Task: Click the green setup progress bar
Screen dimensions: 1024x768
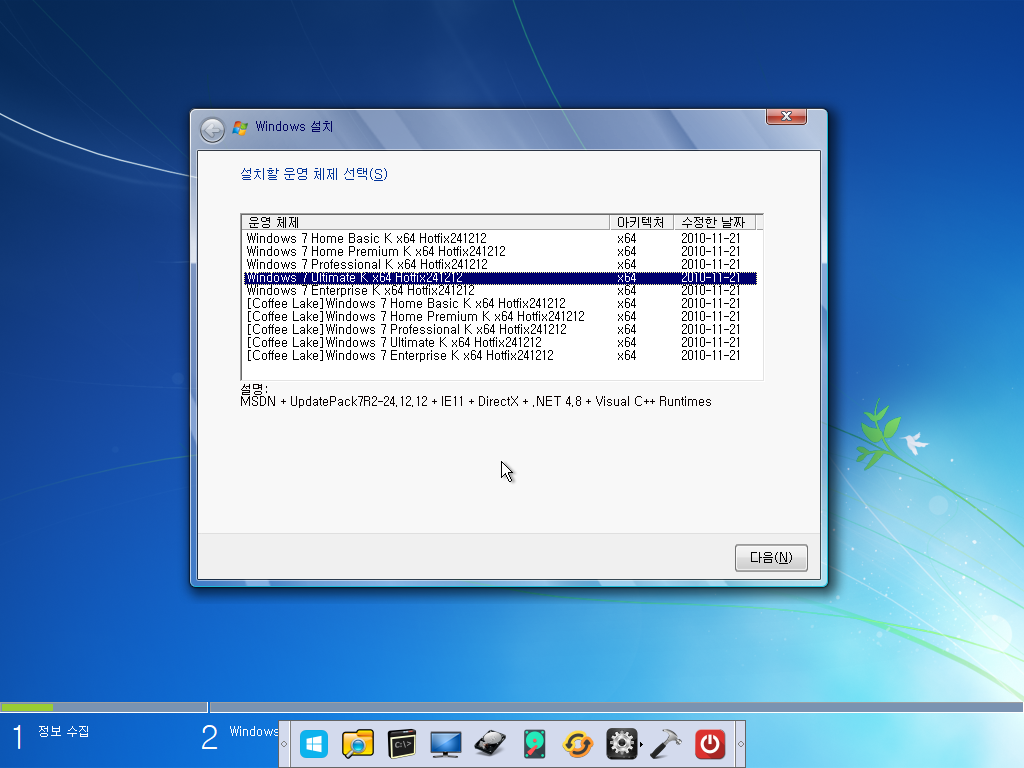Action: [x=27, y=707]
